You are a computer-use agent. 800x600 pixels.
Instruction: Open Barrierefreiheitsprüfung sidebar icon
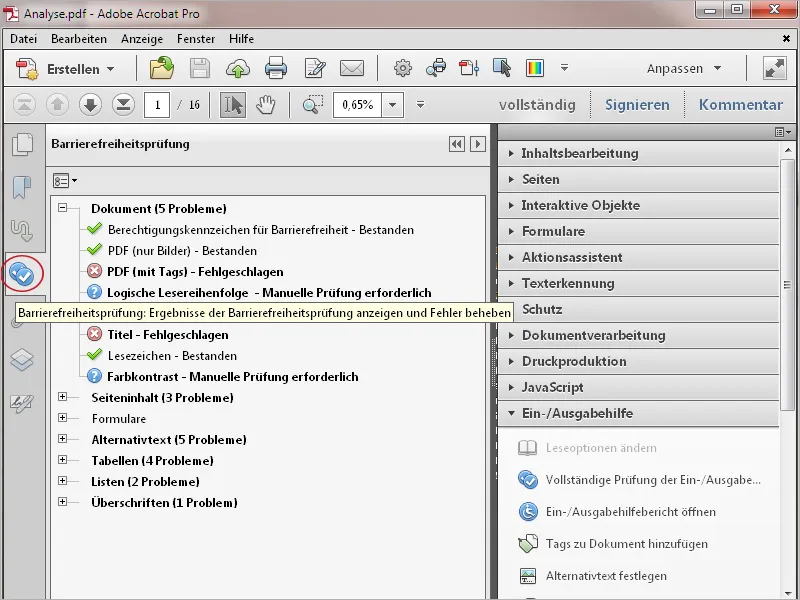pos(22,274)
